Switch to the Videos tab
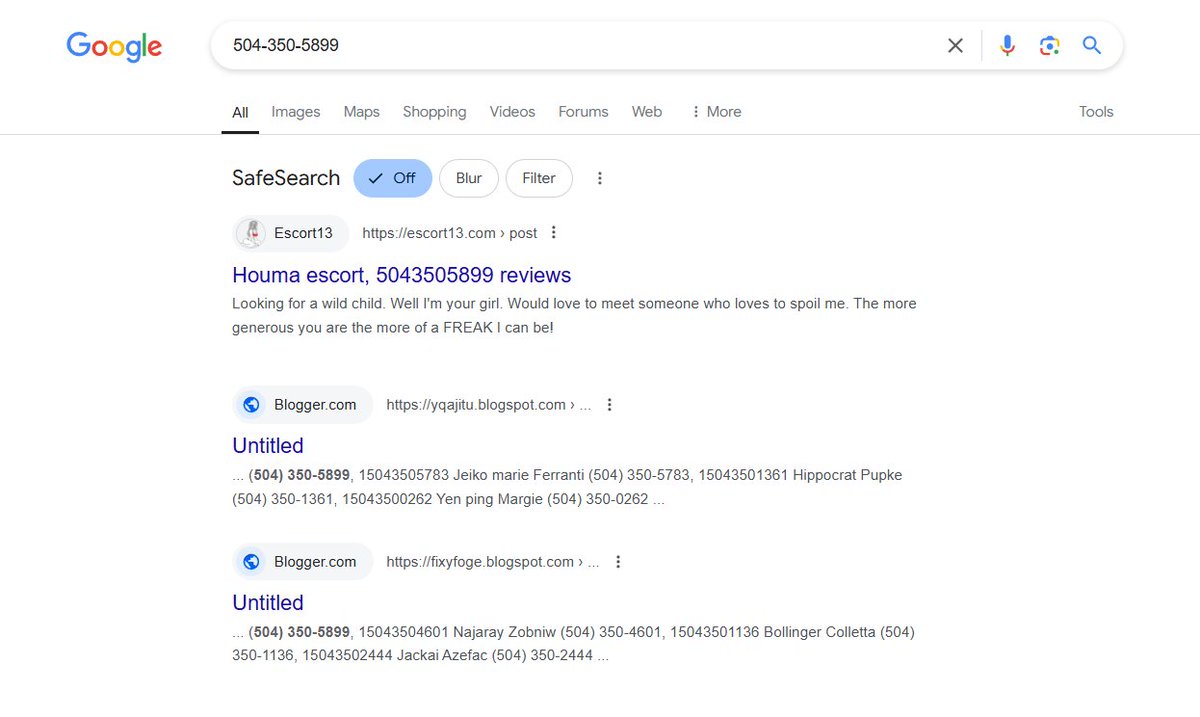Image resolution: width=1200 pixels, height=717 pixels. tap(512, 112)
